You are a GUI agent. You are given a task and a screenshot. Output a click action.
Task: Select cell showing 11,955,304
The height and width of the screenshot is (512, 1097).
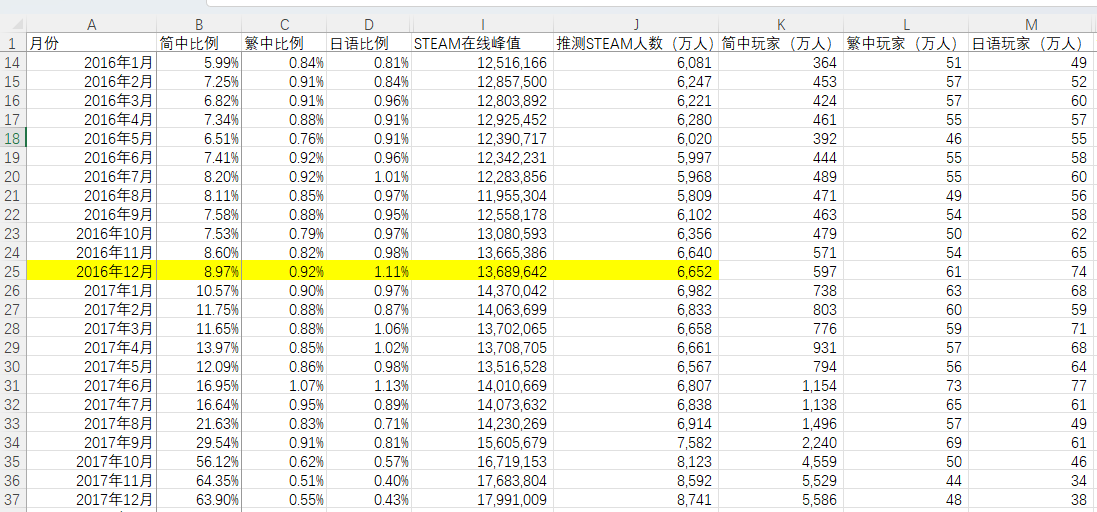pyautogui.click(x=482, y=195)
